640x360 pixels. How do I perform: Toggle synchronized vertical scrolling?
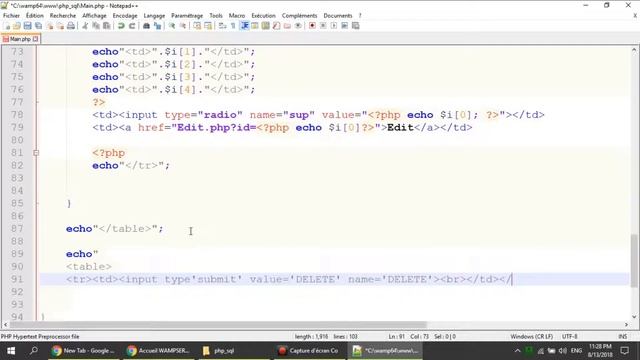click(197, 26)
